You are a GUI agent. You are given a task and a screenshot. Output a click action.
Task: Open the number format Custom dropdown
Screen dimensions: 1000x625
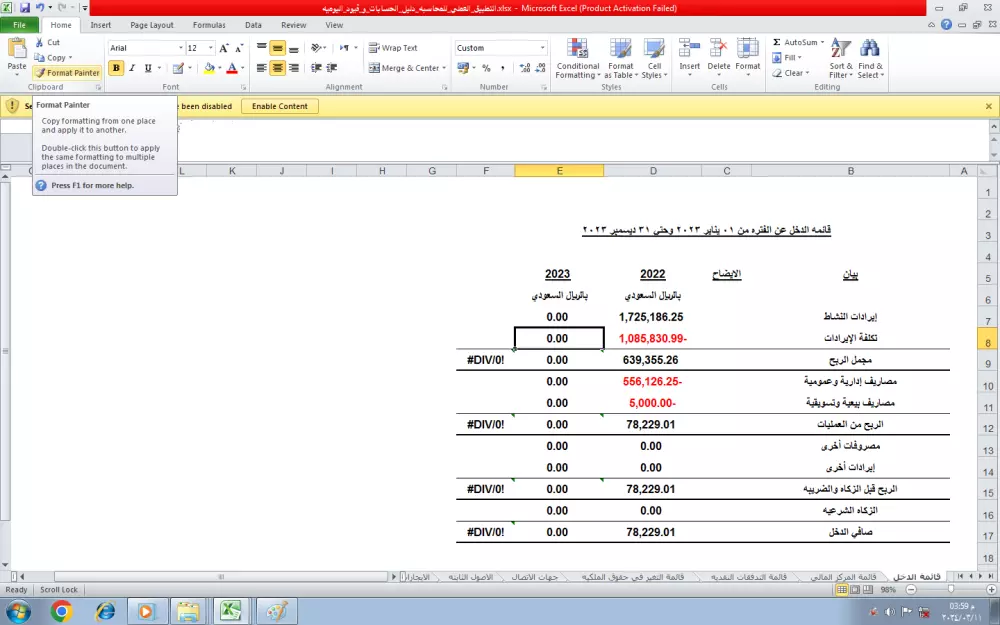(x=541, y=47)
